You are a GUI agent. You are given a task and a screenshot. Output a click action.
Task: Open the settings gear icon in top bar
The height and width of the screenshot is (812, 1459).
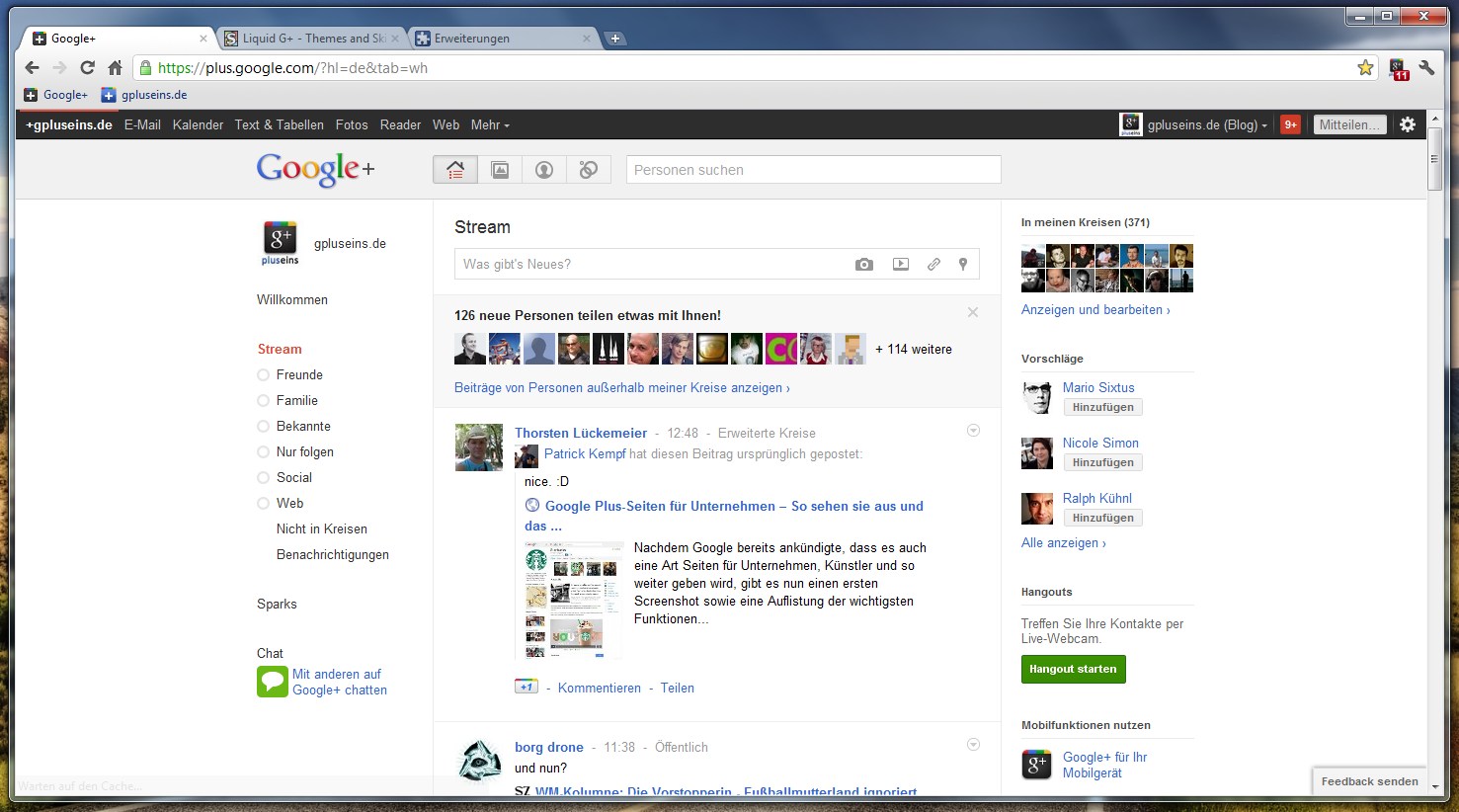click(x=1408, y=124)
